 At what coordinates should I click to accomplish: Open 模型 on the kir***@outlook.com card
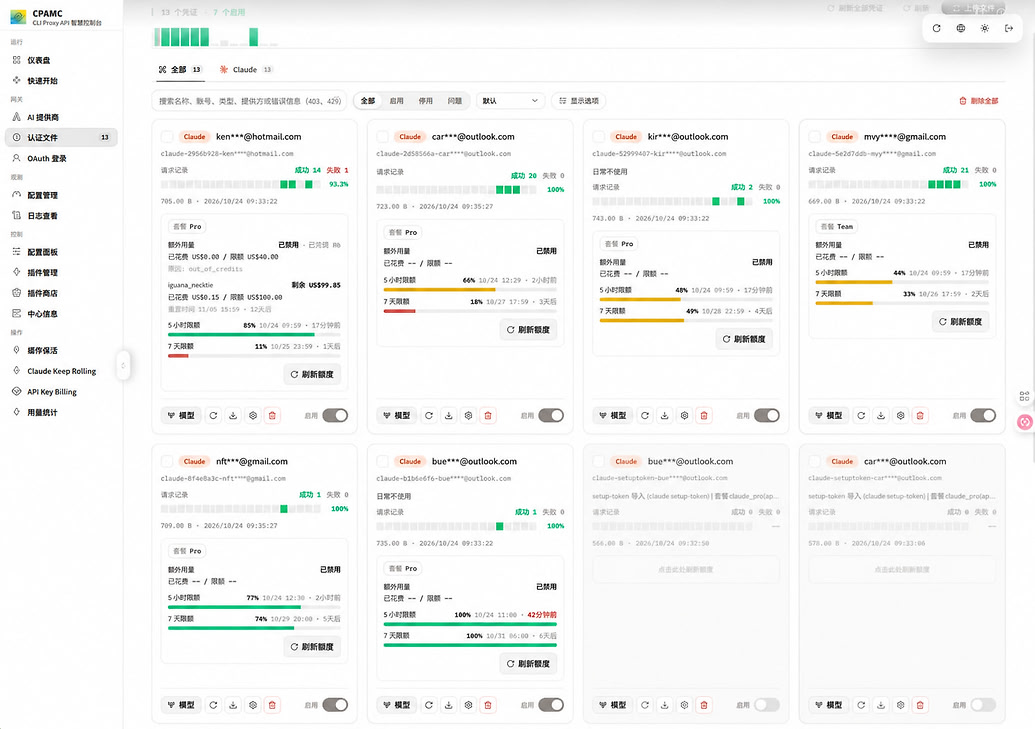tap(612, 415)
